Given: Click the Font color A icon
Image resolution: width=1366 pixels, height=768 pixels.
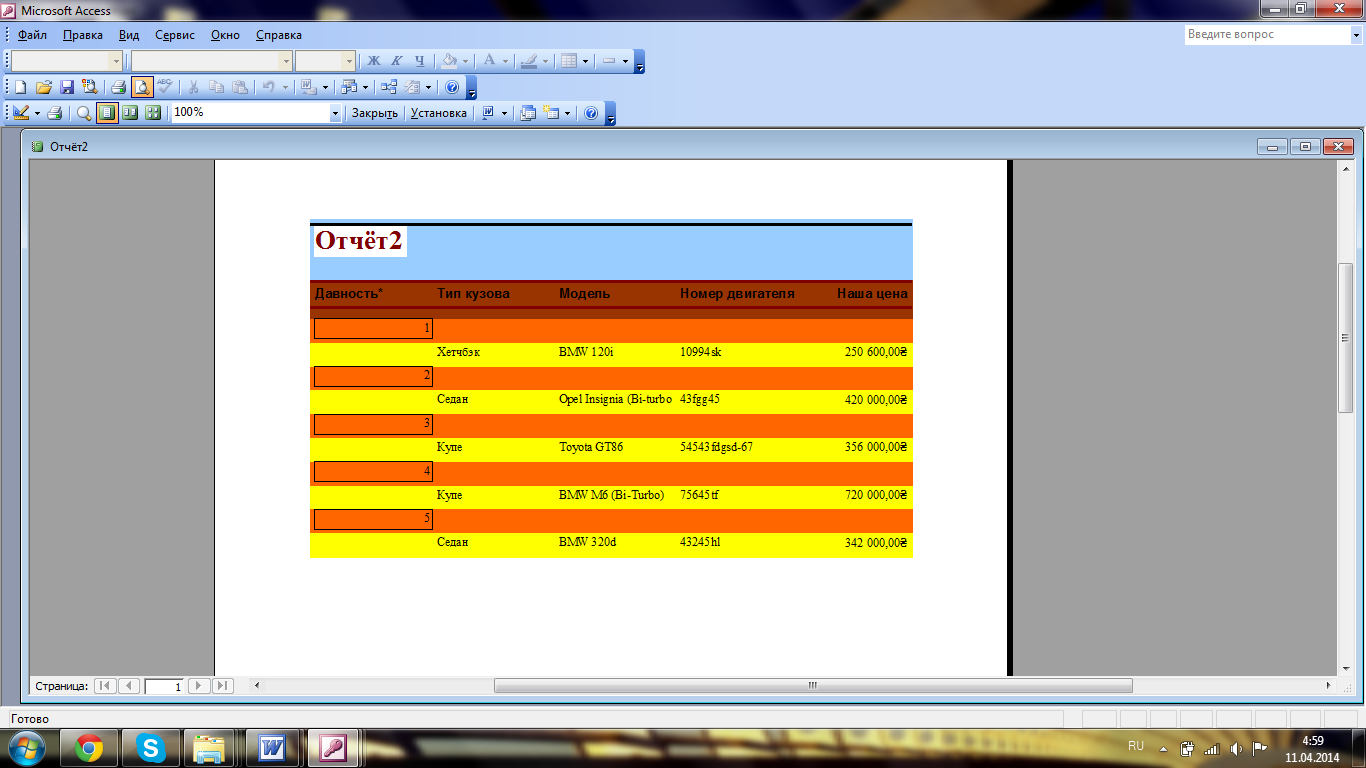Looking at the screenshot, I should 490,61.
